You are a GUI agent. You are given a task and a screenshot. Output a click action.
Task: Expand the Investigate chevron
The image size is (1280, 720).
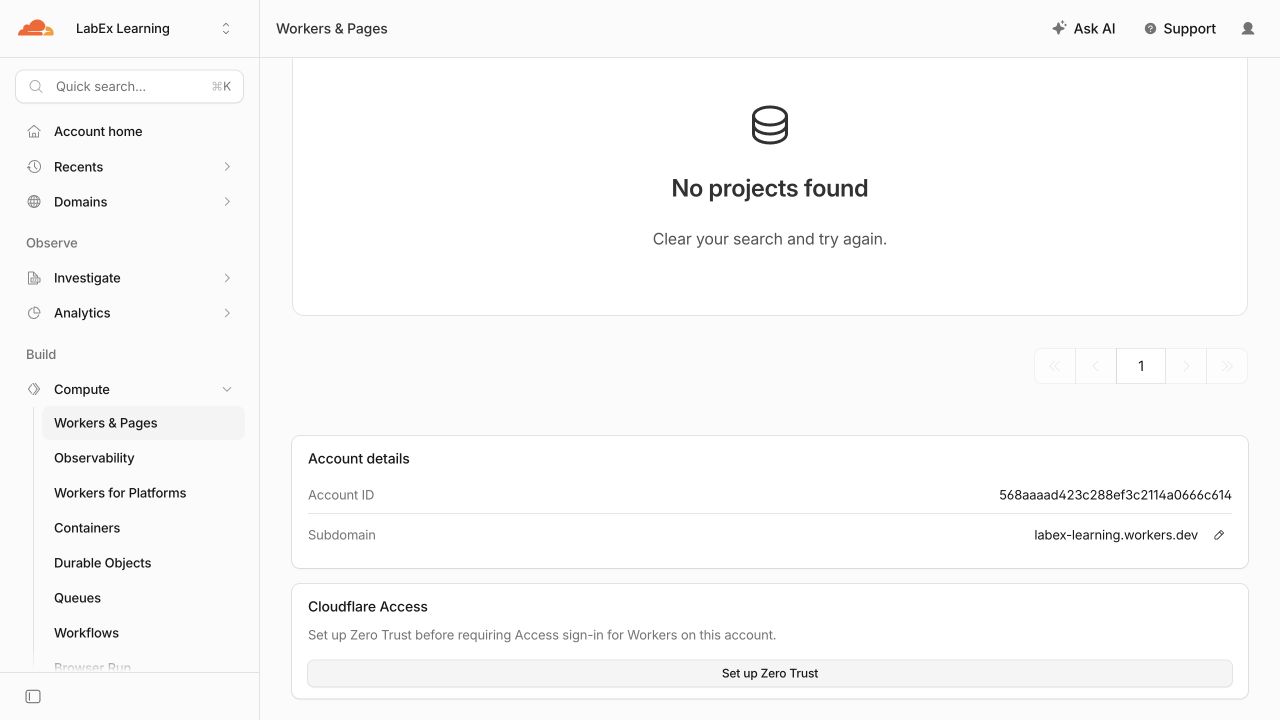(x=227, y=278)
